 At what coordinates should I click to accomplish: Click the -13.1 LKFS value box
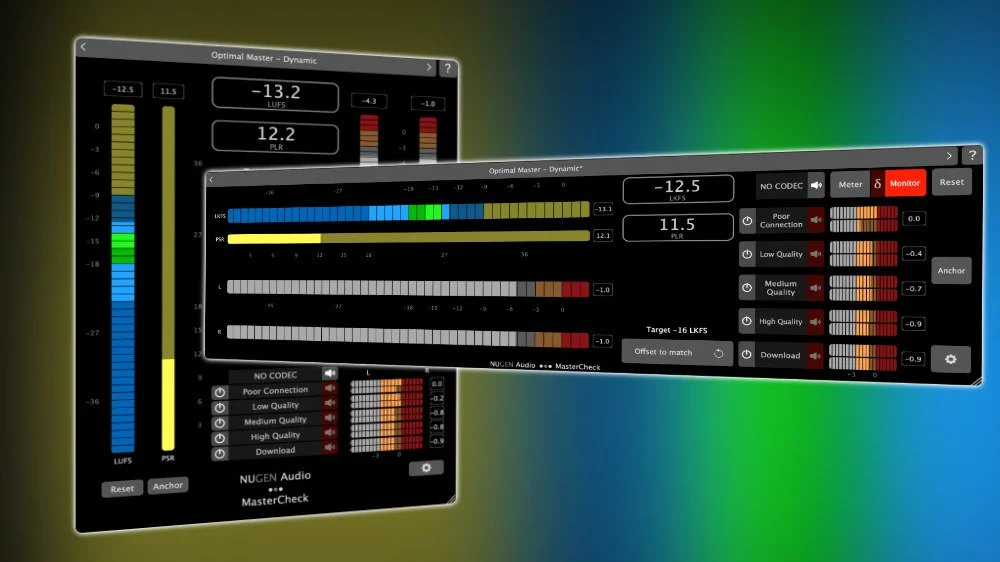603,209
